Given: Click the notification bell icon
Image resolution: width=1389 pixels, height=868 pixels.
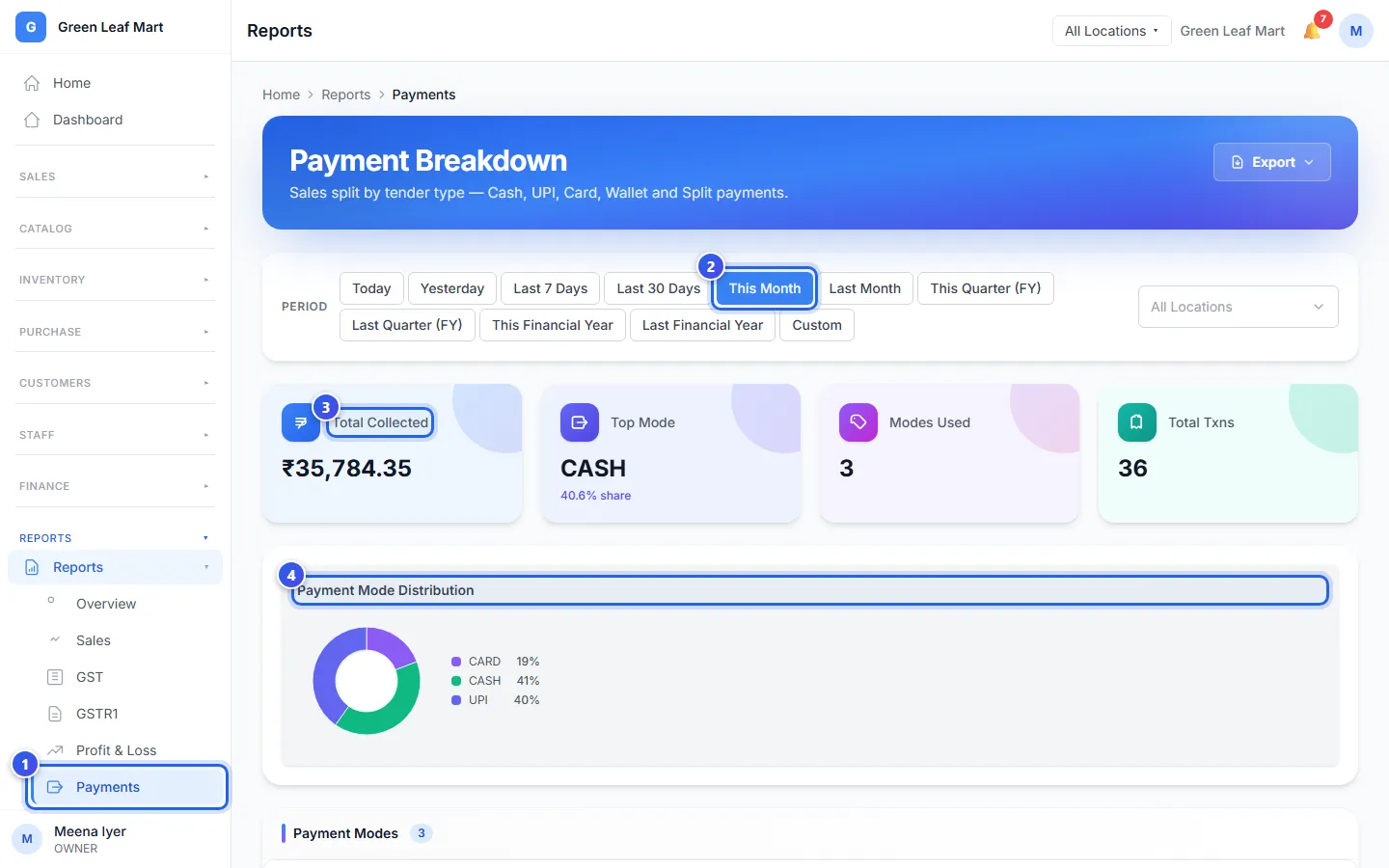Looking at the screenshot, I should coord(1312,31).
